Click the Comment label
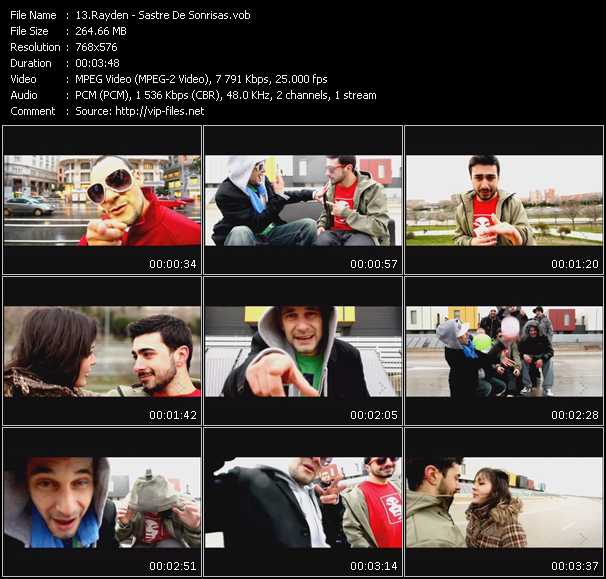Viewport: 606px width, 579px height. [33, 111]
